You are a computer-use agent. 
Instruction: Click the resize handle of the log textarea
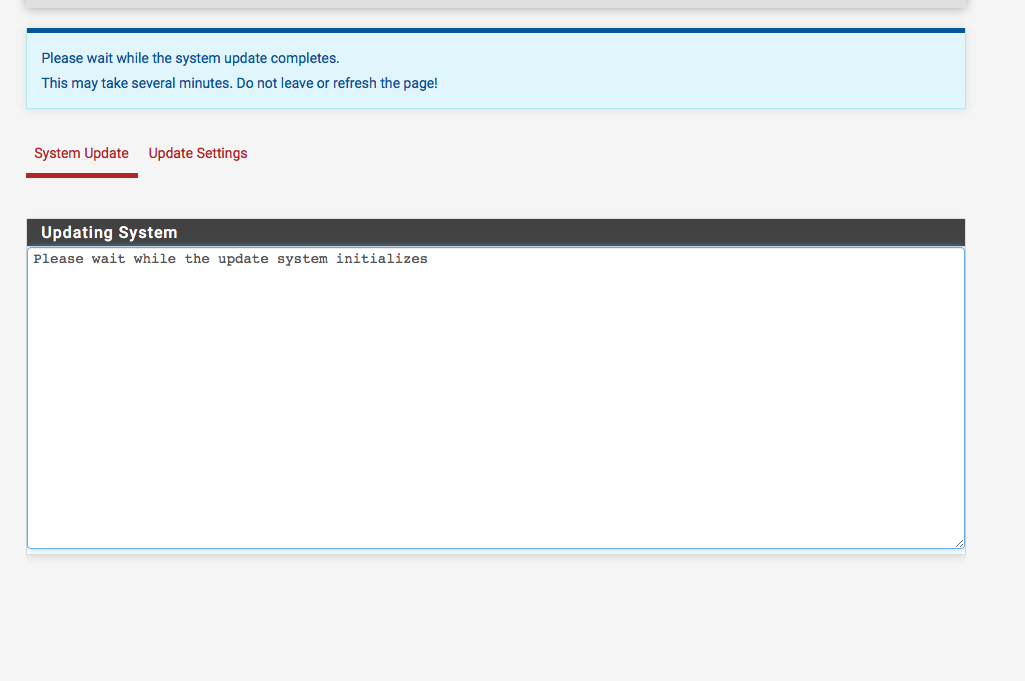[x=959, y=543]
